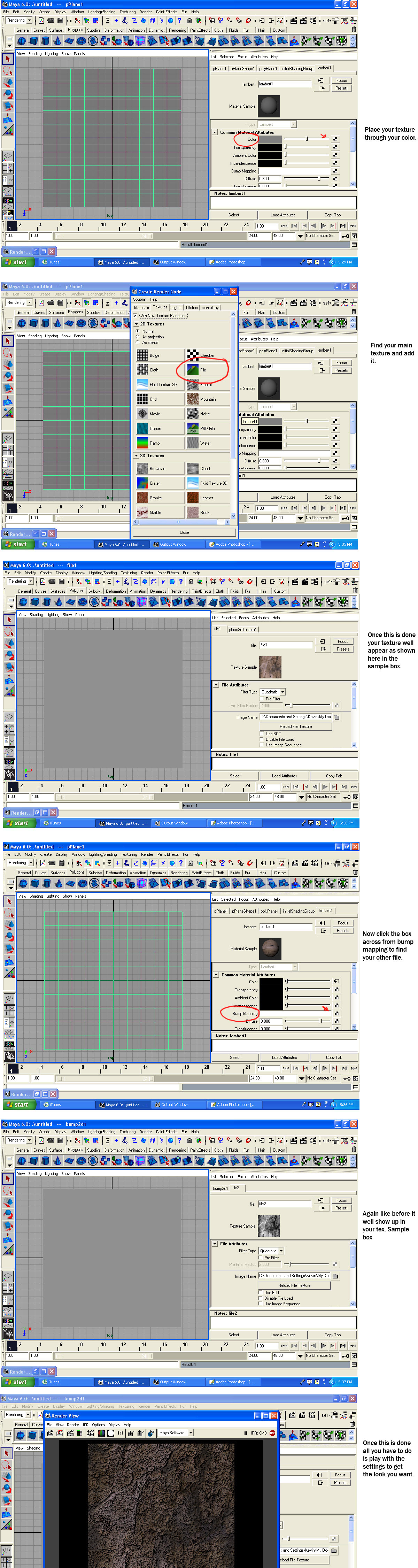This screenshot has width=418, height=1568.
Task: Collapse the 2D Textures section
Action: coord(136,324)
